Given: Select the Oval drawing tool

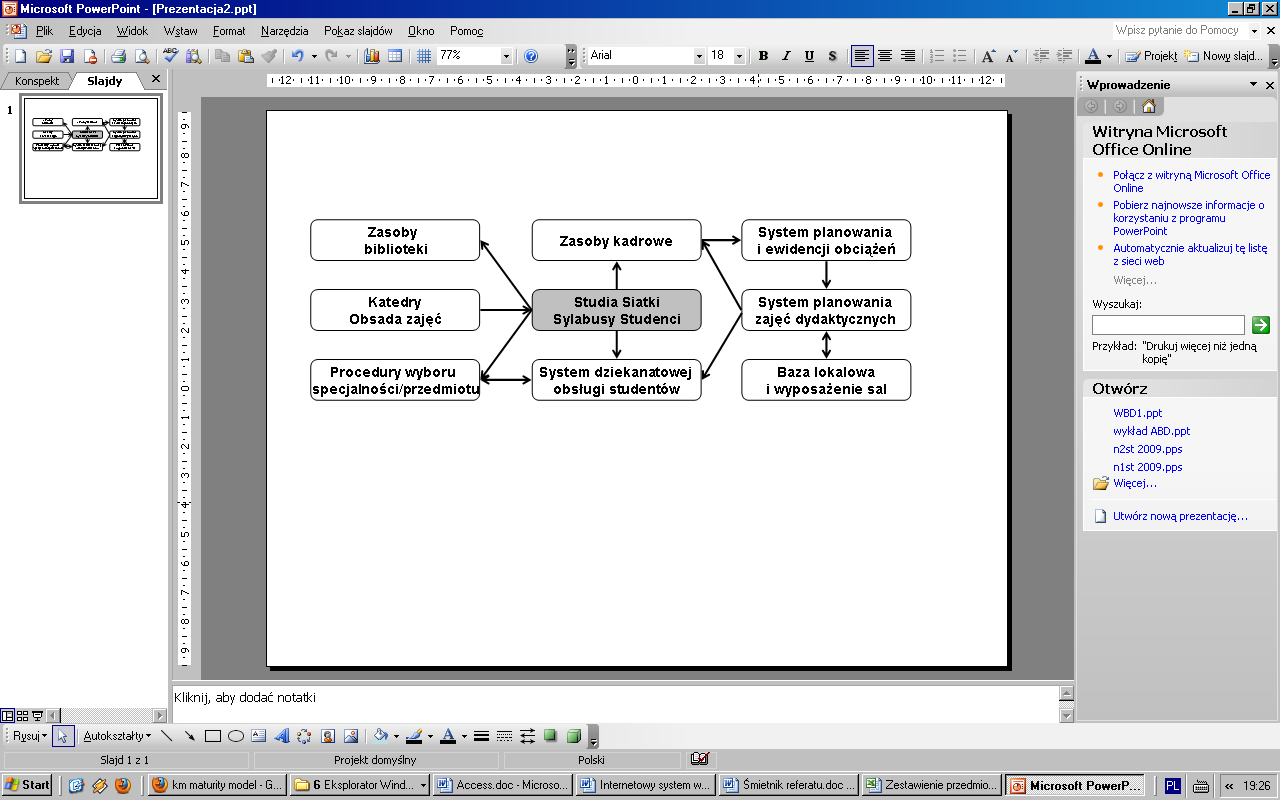Looking at the screenshot, I should (x=236, y=736).
